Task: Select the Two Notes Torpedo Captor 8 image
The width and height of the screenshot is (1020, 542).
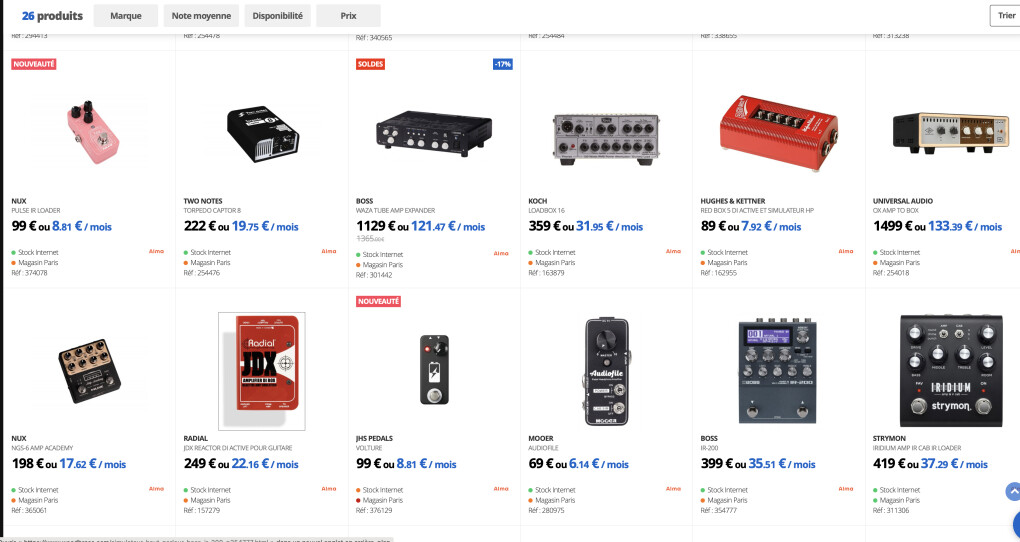Action: click(262, 134)
